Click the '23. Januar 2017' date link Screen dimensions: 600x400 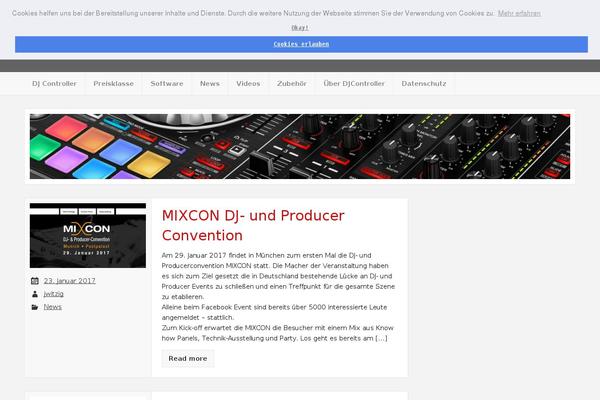[70, 281]
